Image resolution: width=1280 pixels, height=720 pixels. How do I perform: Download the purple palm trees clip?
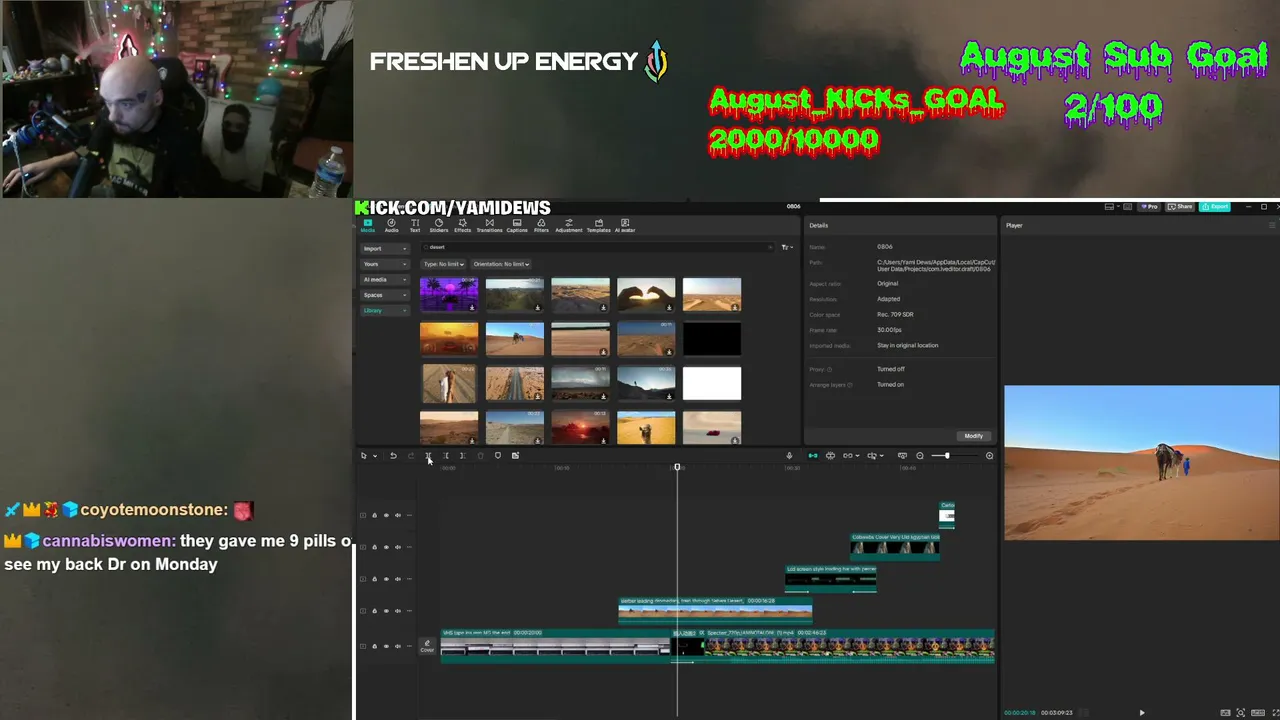472,307
